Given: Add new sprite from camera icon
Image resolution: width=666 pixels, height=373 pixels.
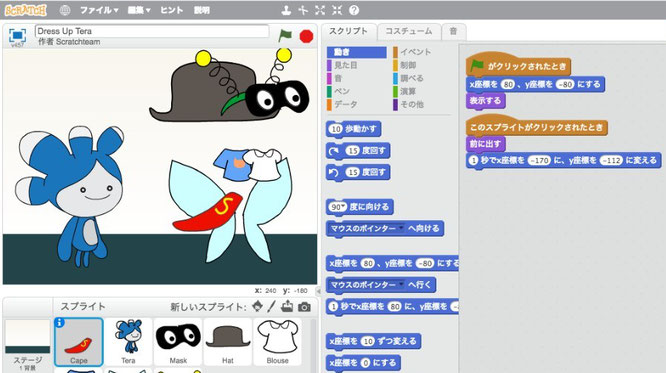Looking at the screenshot, I should pos(304,307).
